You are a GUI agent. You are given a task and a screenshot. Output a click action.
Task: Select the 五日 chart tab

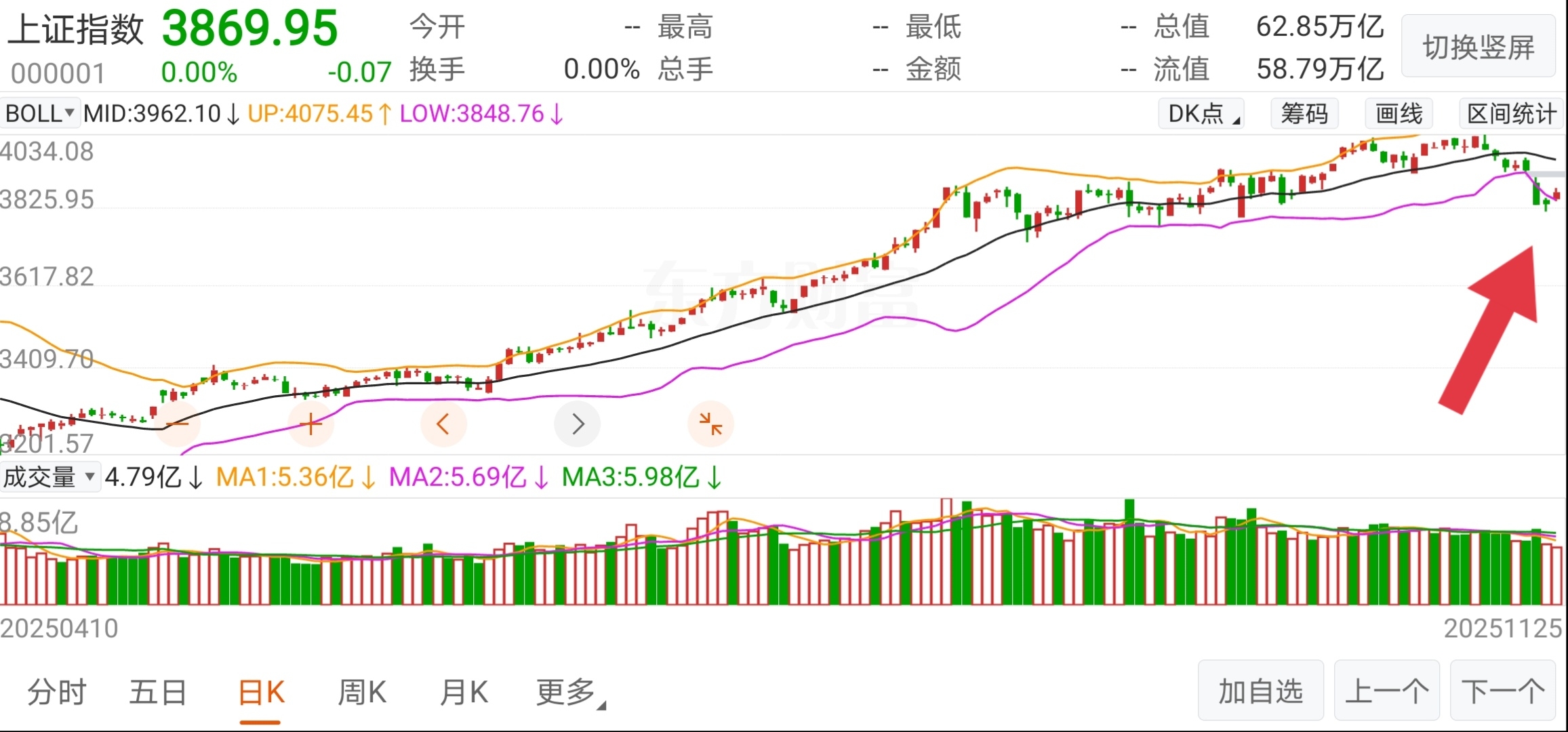click(x=158, y=693)
